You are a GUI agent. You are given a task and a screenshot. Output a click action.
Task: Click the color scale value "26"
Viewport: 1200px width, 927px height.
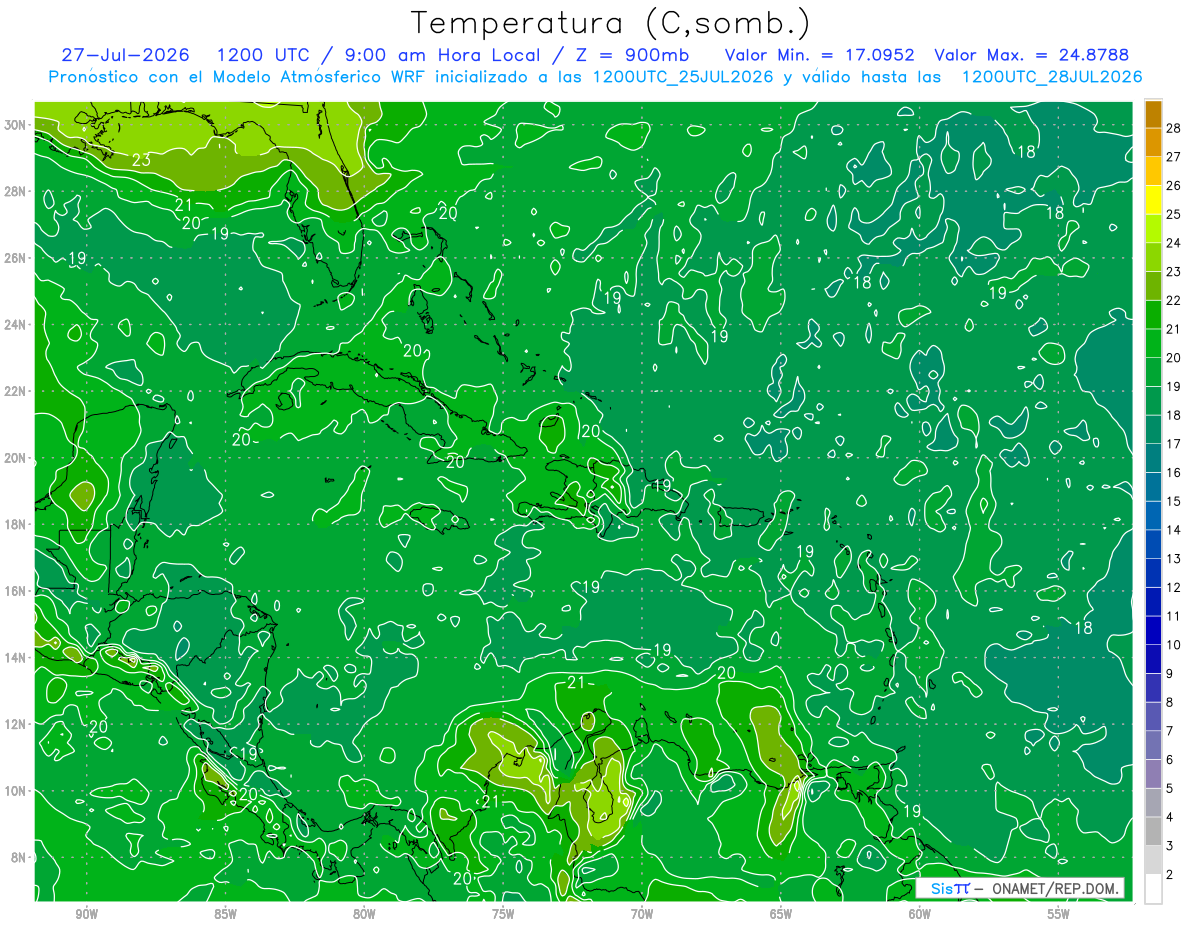pyautogui.click(x=1174, y=185)
